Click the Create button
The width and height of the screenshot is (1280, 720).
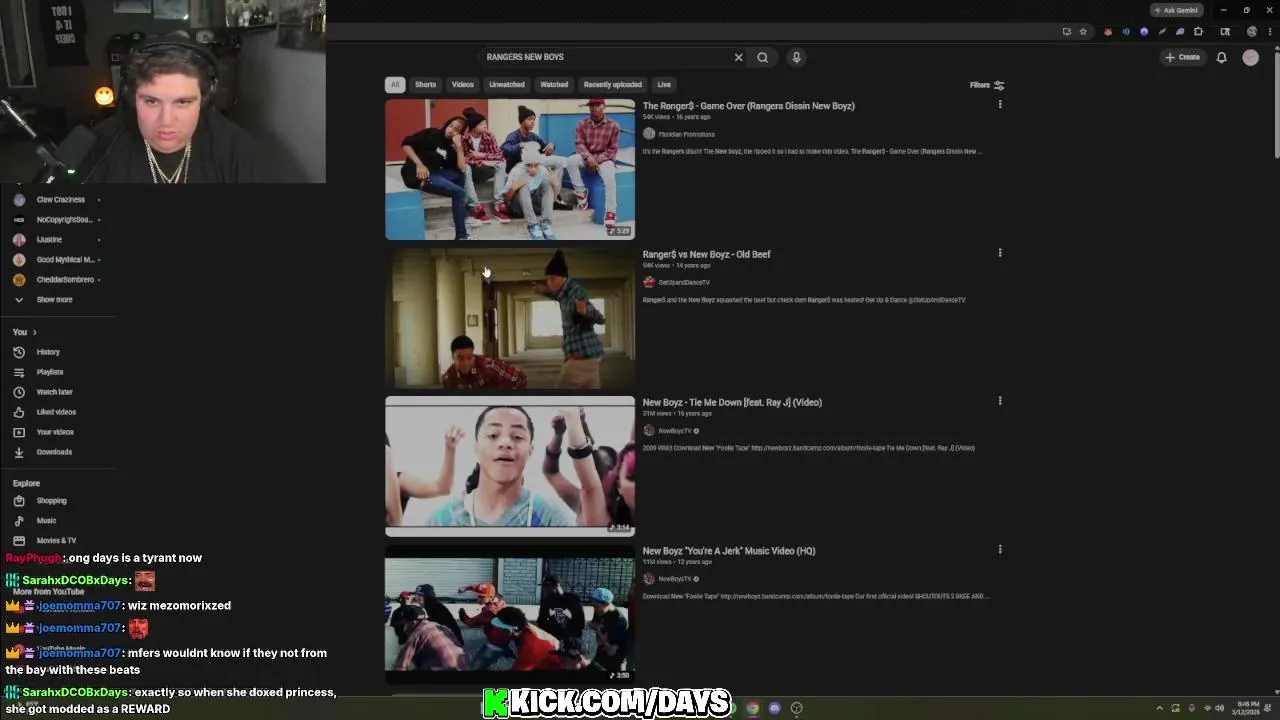point(1182,57)
